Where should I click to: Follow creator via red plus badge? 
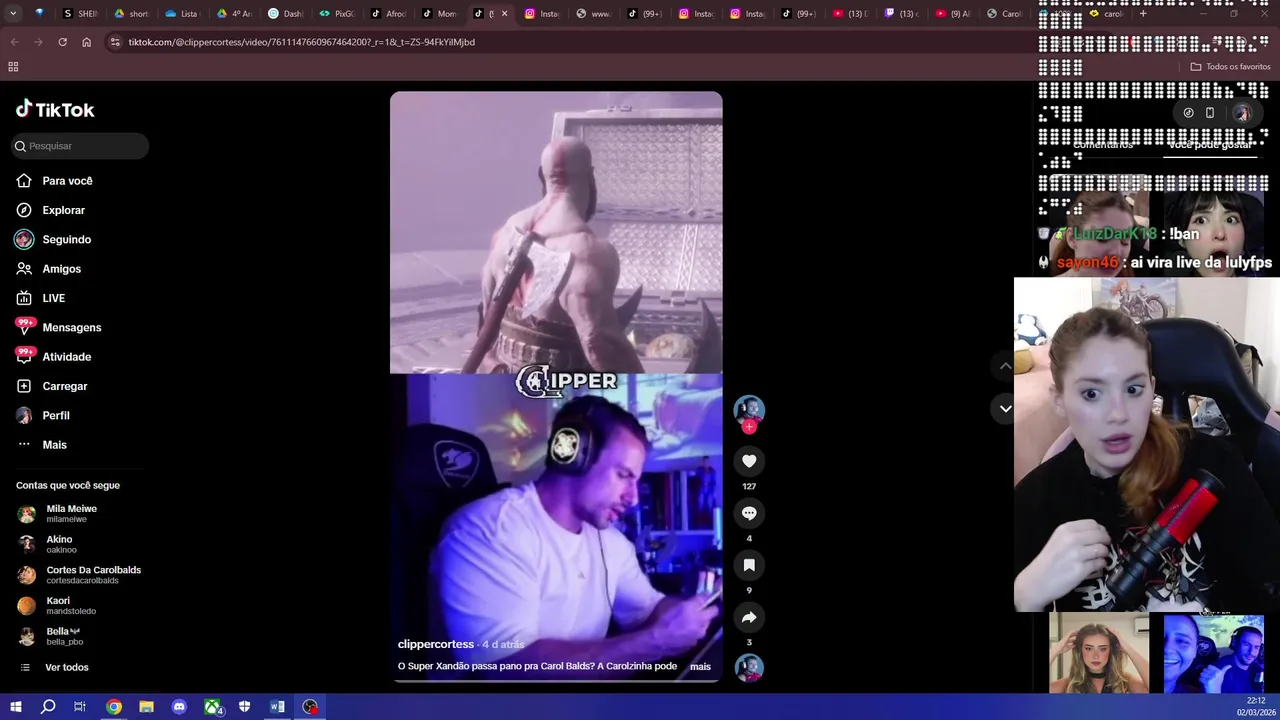[749, 427]
